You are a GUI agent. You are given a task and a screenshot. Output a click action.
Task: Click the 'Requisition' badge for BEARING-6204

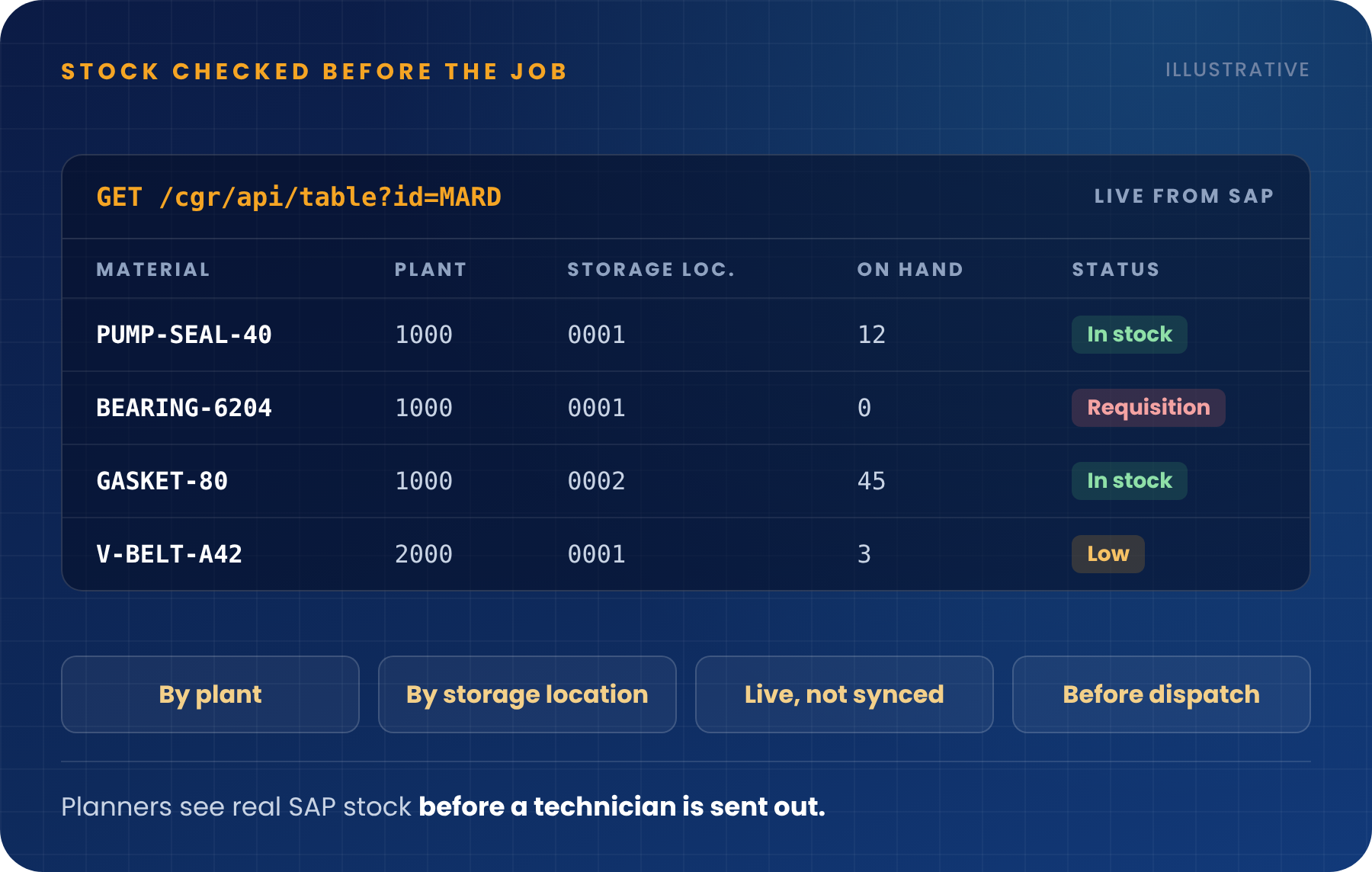coord(1149,408)
